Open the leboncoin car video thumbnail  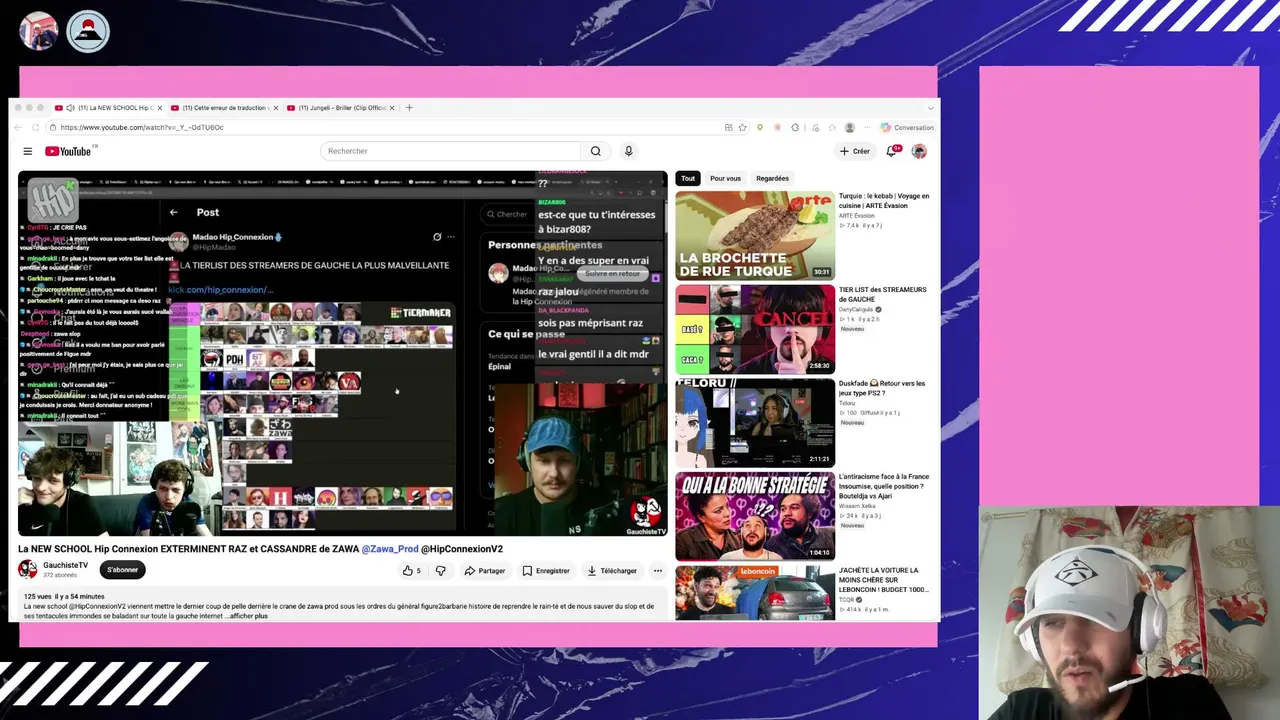click(755, 593)
